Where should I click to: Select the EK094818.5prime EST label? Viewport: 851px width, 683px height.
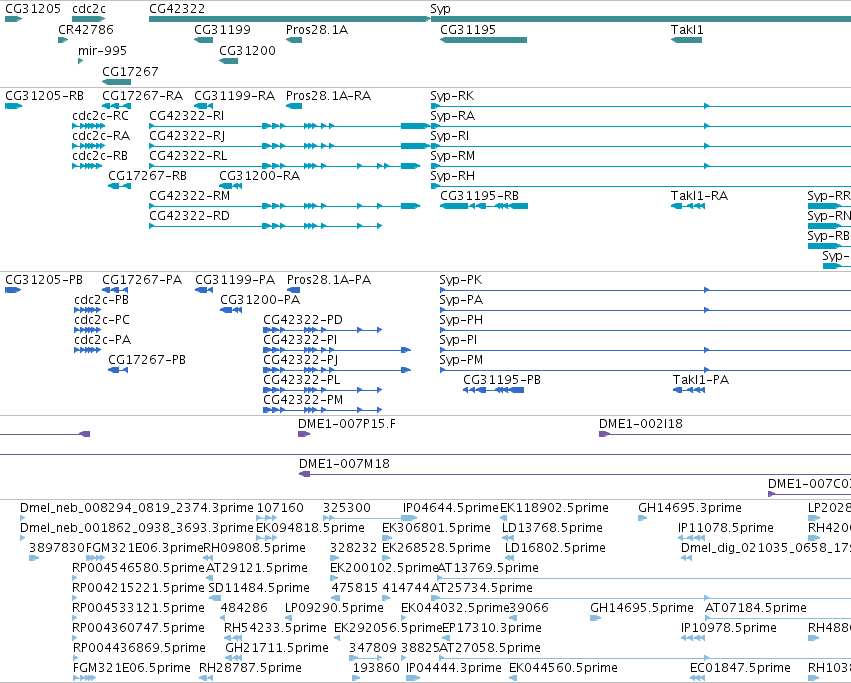(310, 528)
